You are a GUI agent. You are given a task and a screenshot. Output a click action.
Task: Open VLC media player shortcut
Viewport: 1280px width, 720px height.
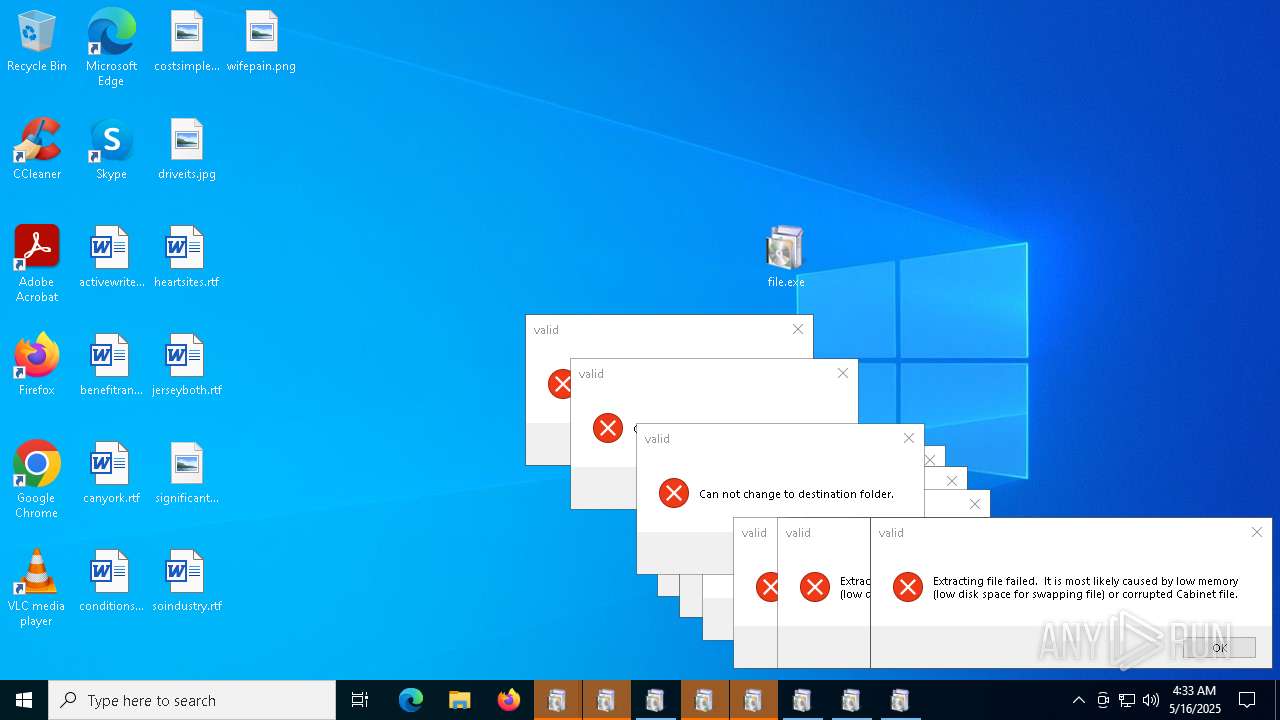pyautogui.click(x=37, y=588)
